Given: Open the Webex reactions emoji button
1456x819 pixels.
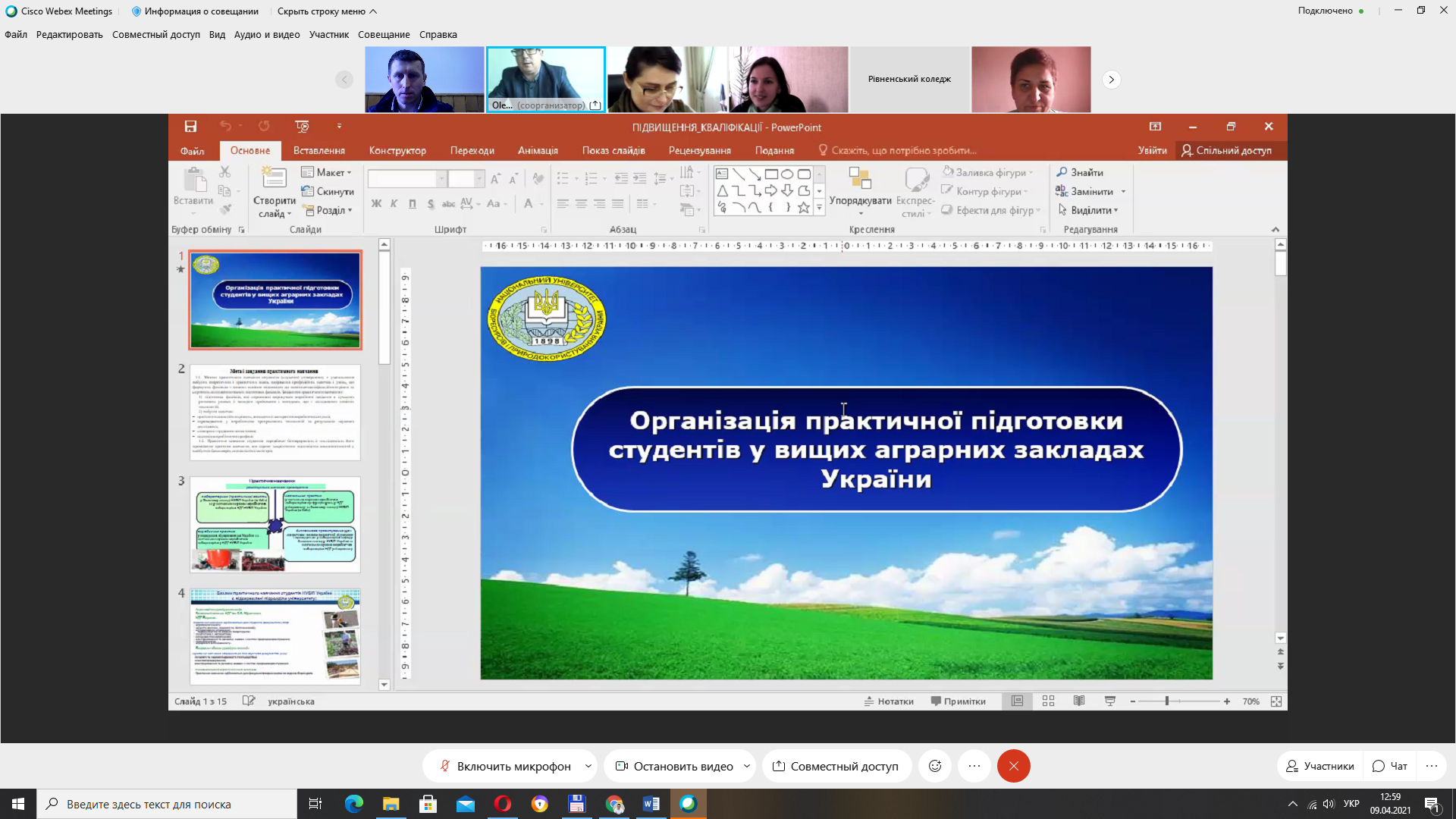Looking at the screenshot, I should (935, 766).
